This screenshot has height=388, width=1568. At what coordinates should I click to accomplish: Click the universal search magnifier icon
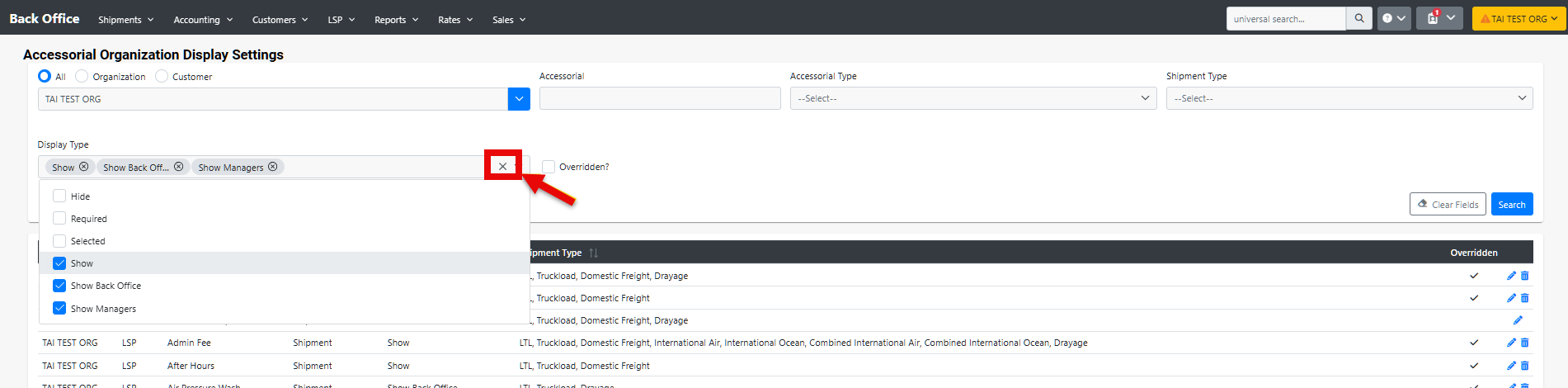coord(1358,19)
